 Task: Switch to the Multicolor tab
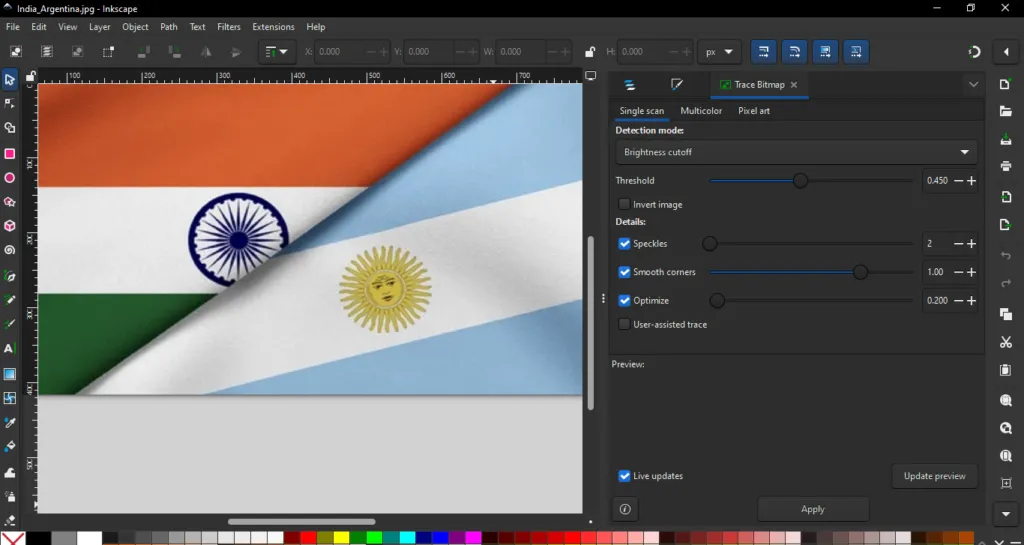[701, 111]
